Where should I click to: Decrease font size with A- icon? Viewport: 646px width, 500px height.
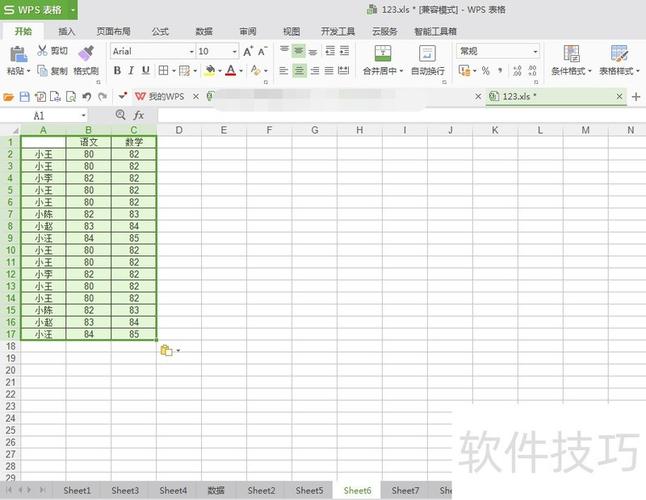coord(262,51)
